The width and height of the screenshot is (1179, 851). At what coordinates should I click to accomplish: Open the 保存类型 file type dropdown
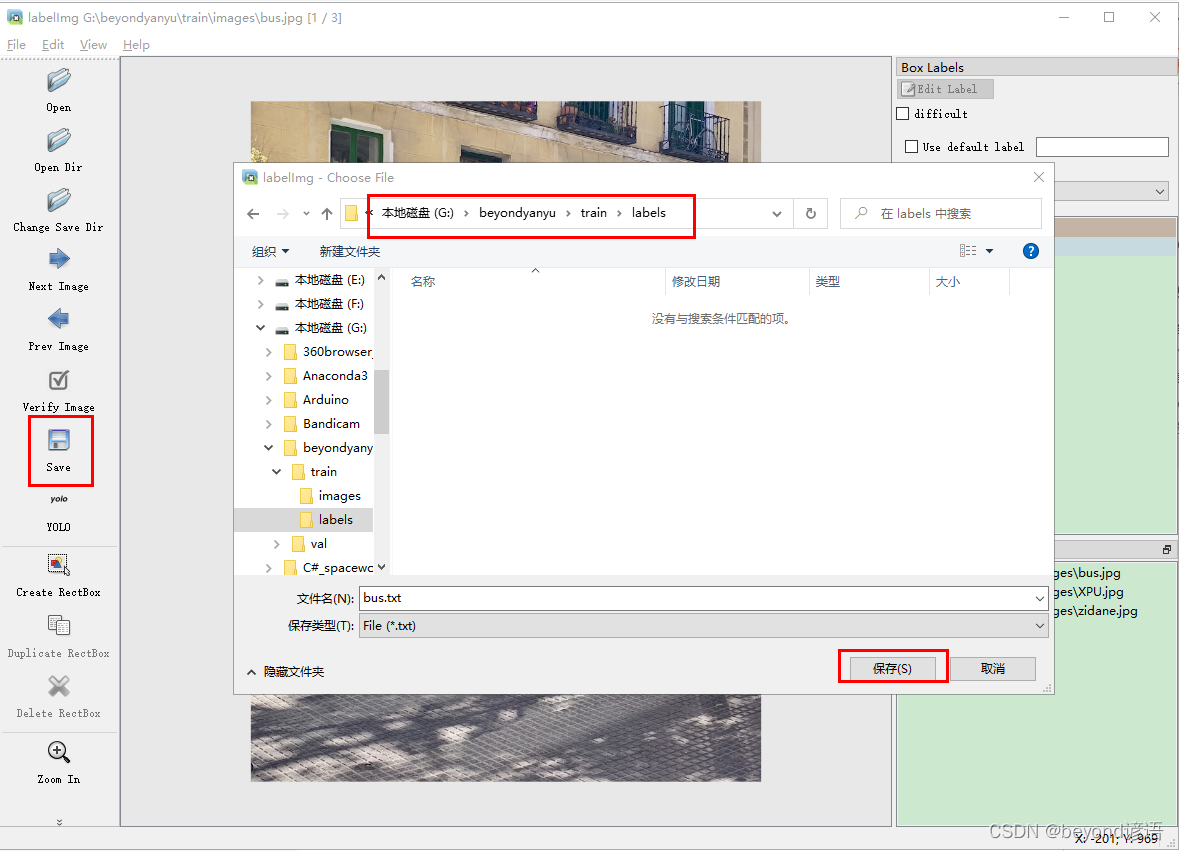(x=704, y=625)
